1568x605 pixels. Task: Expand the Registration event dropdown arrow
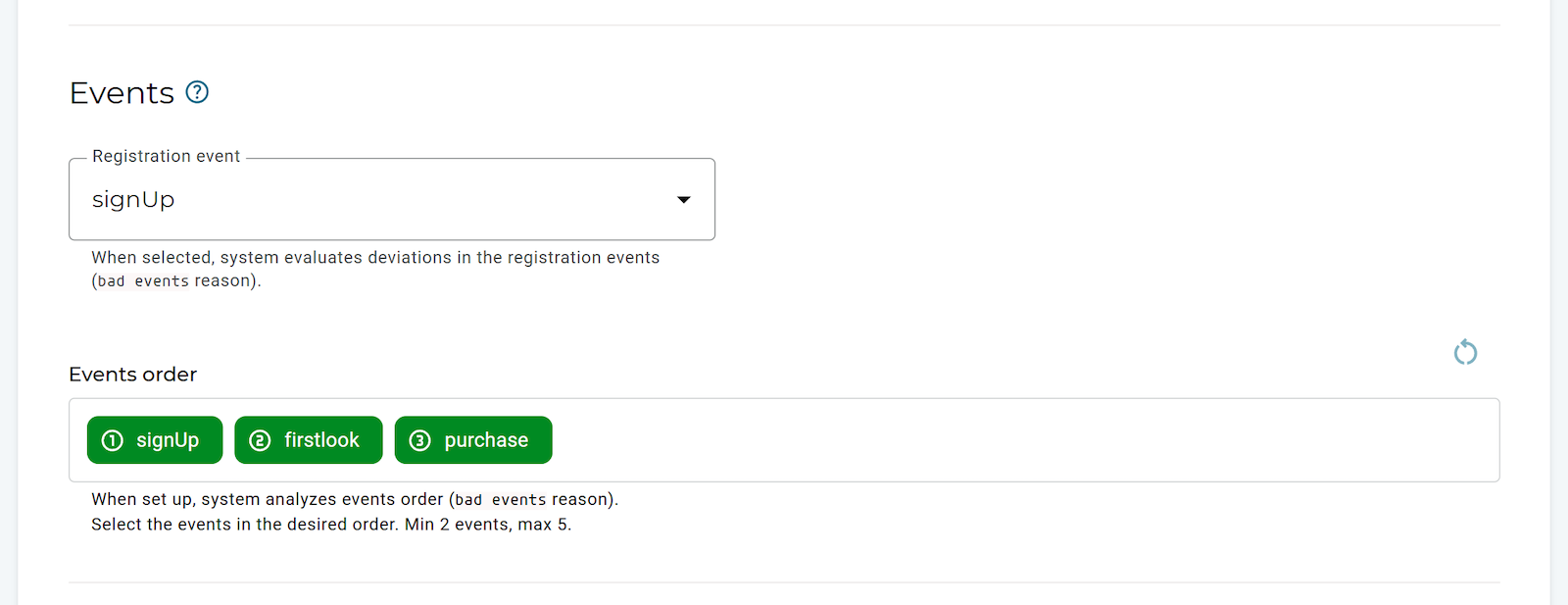tap(684, 200)
